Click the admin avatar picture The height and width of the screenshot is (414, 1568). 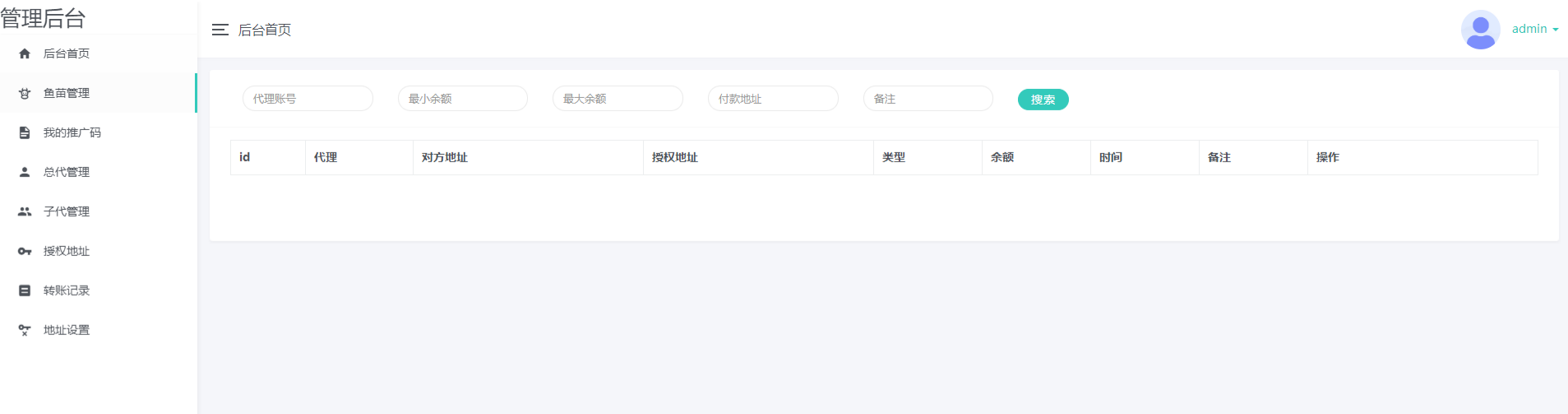pos(1480,30)
